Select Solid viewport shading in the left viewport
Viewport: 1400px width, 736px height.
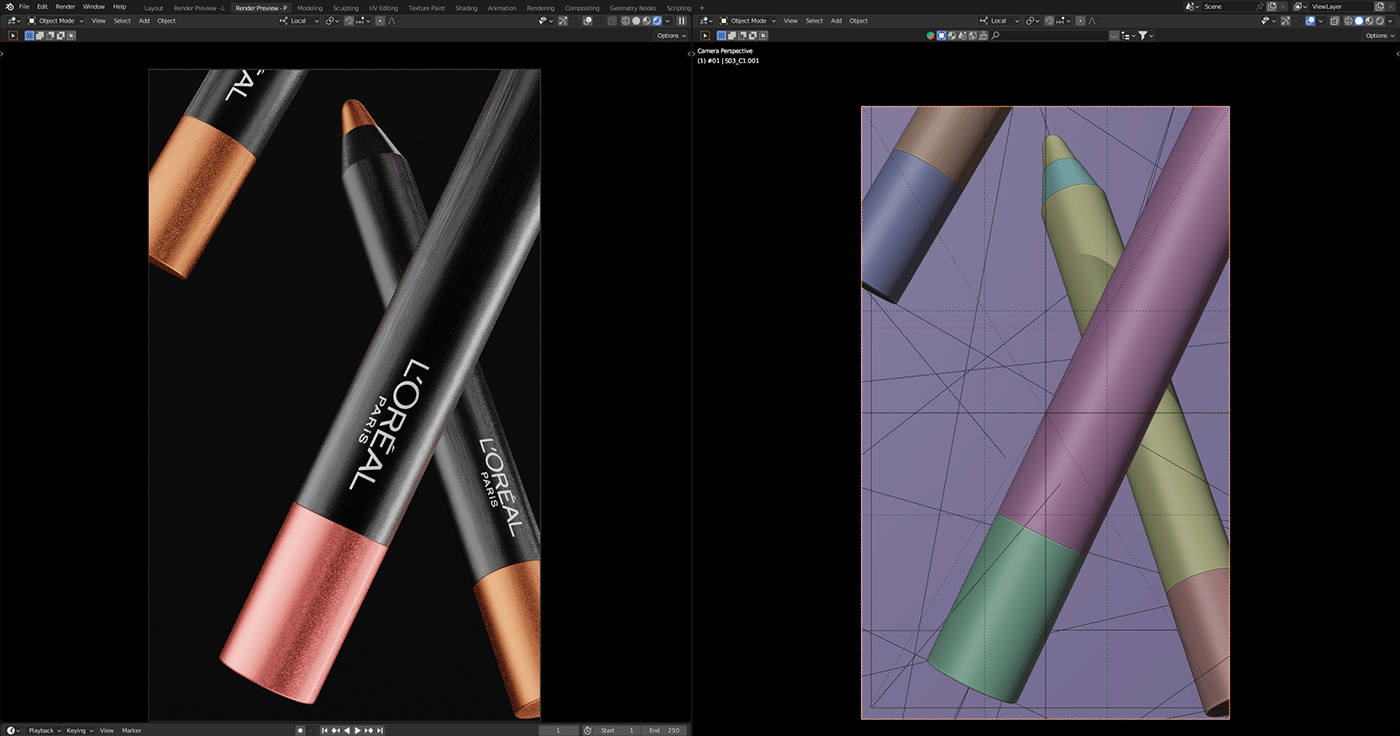click(637, 20)
